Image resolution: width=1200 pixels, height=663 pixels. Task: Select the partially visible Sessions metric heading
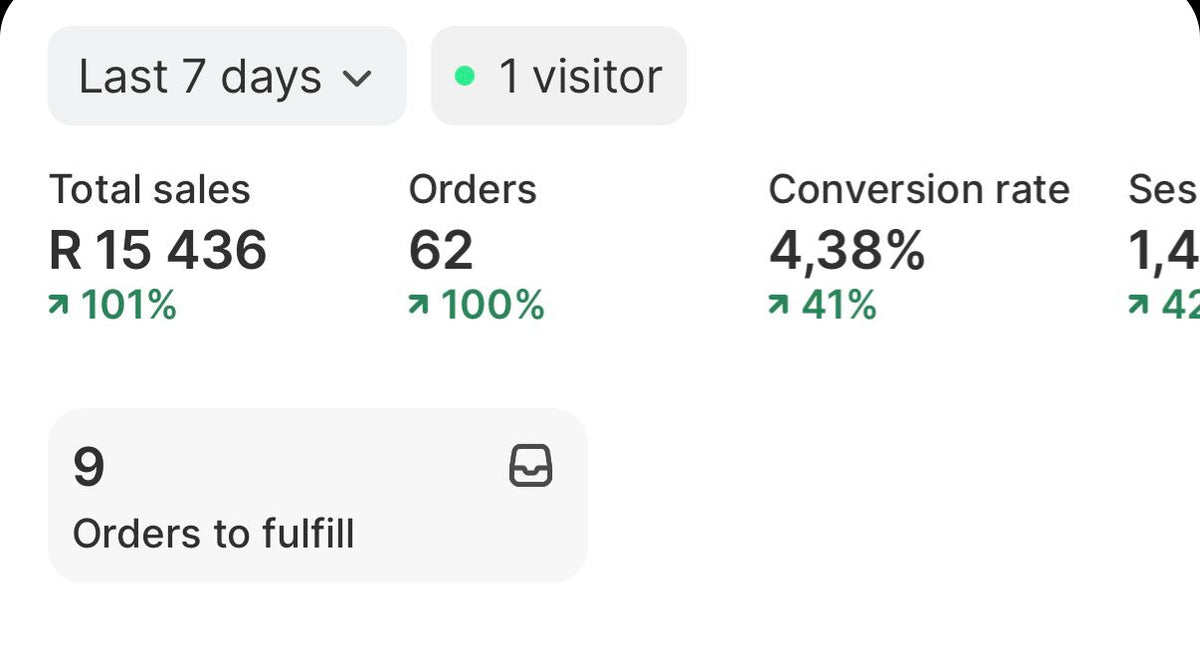click(x=1163, y=190)
